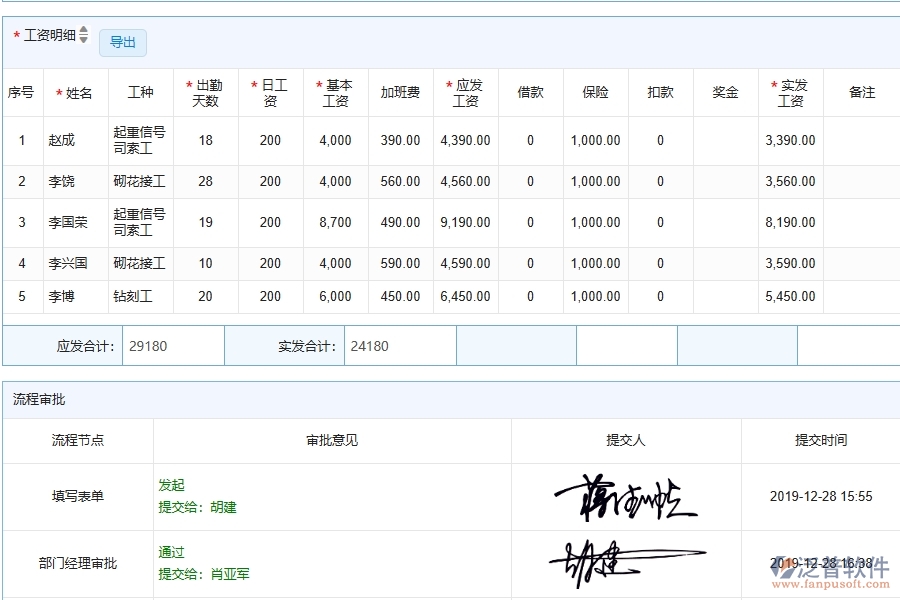Click the 导出 export button

(x=123, y=42)
